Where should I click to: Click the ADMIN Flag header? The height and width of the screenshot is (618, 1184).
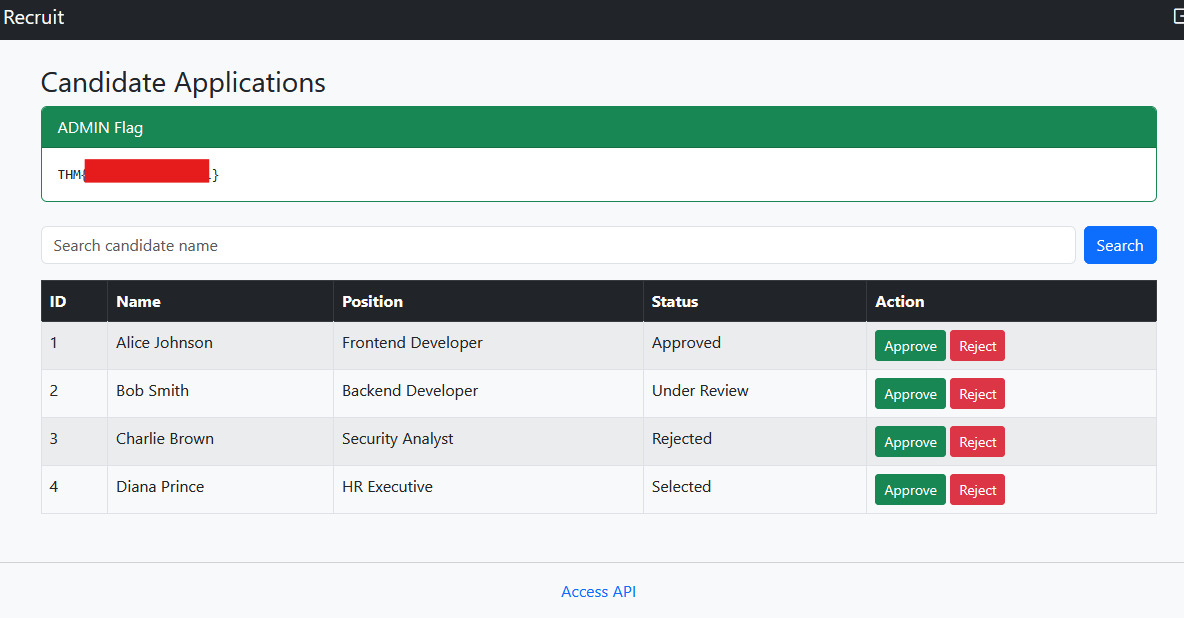599,128
